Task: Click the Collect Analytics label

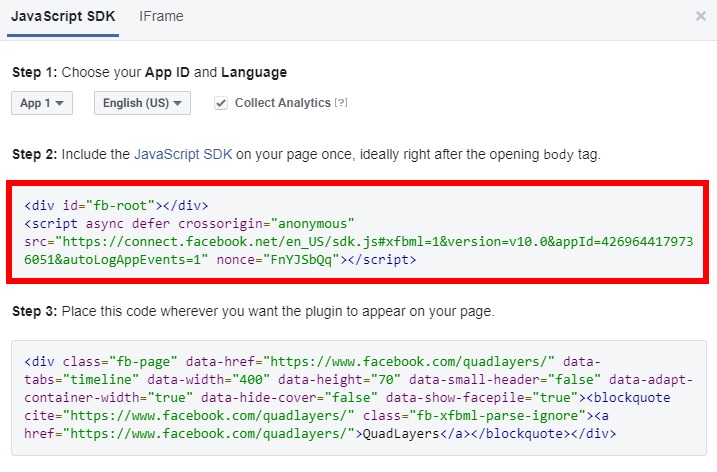Action: pyautogui.click(x=283, y=103)
